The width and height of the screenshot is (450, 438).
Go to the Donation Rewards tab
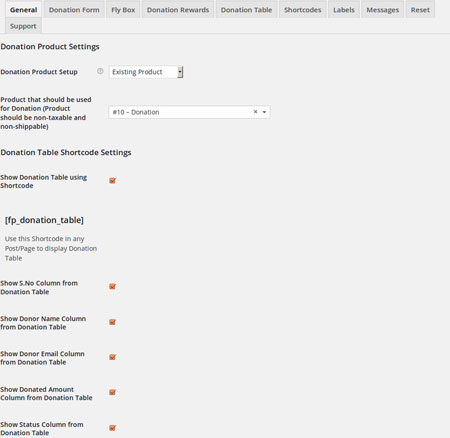tap(178, 10)
